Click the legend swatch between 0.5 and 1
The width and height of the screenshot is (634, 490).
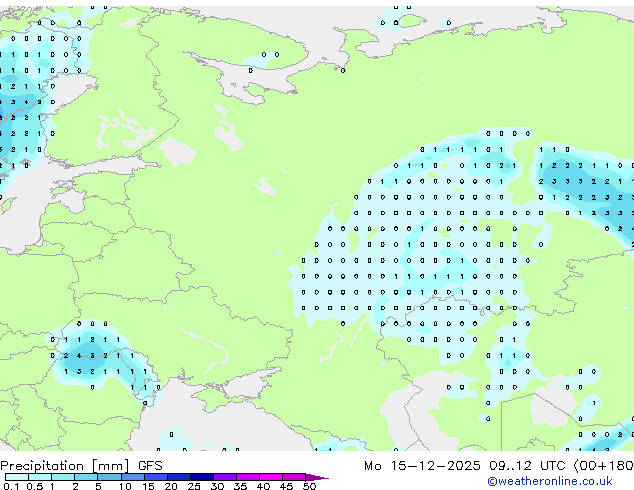pyautogui.click(x=40, y=477)
